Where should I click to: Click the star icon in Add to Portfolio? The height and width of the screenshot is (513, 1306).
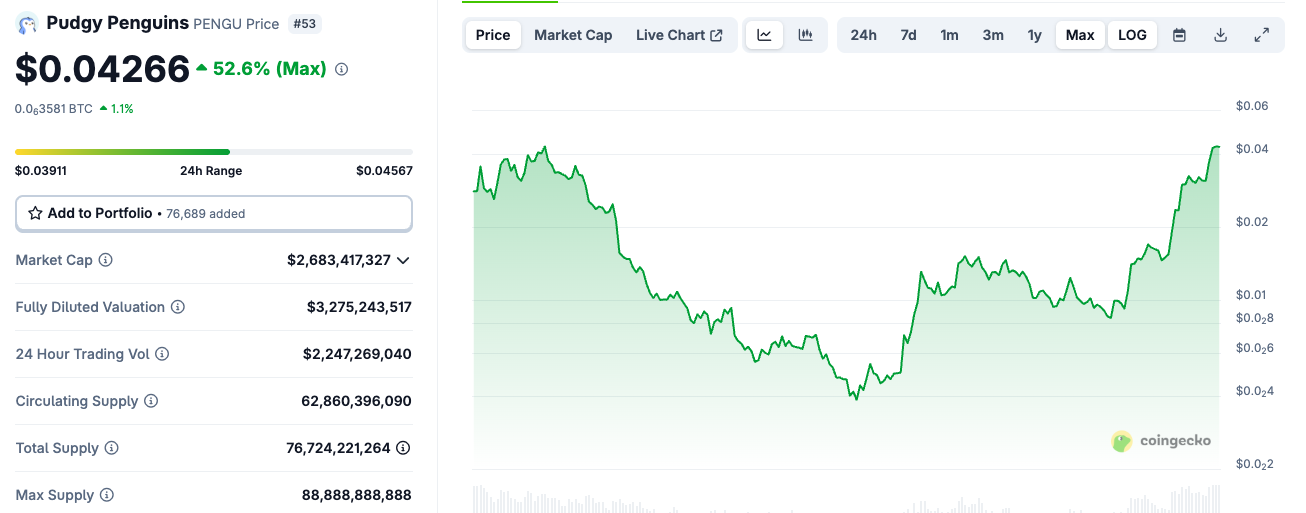pyautogui.click(x=35, y=213)
